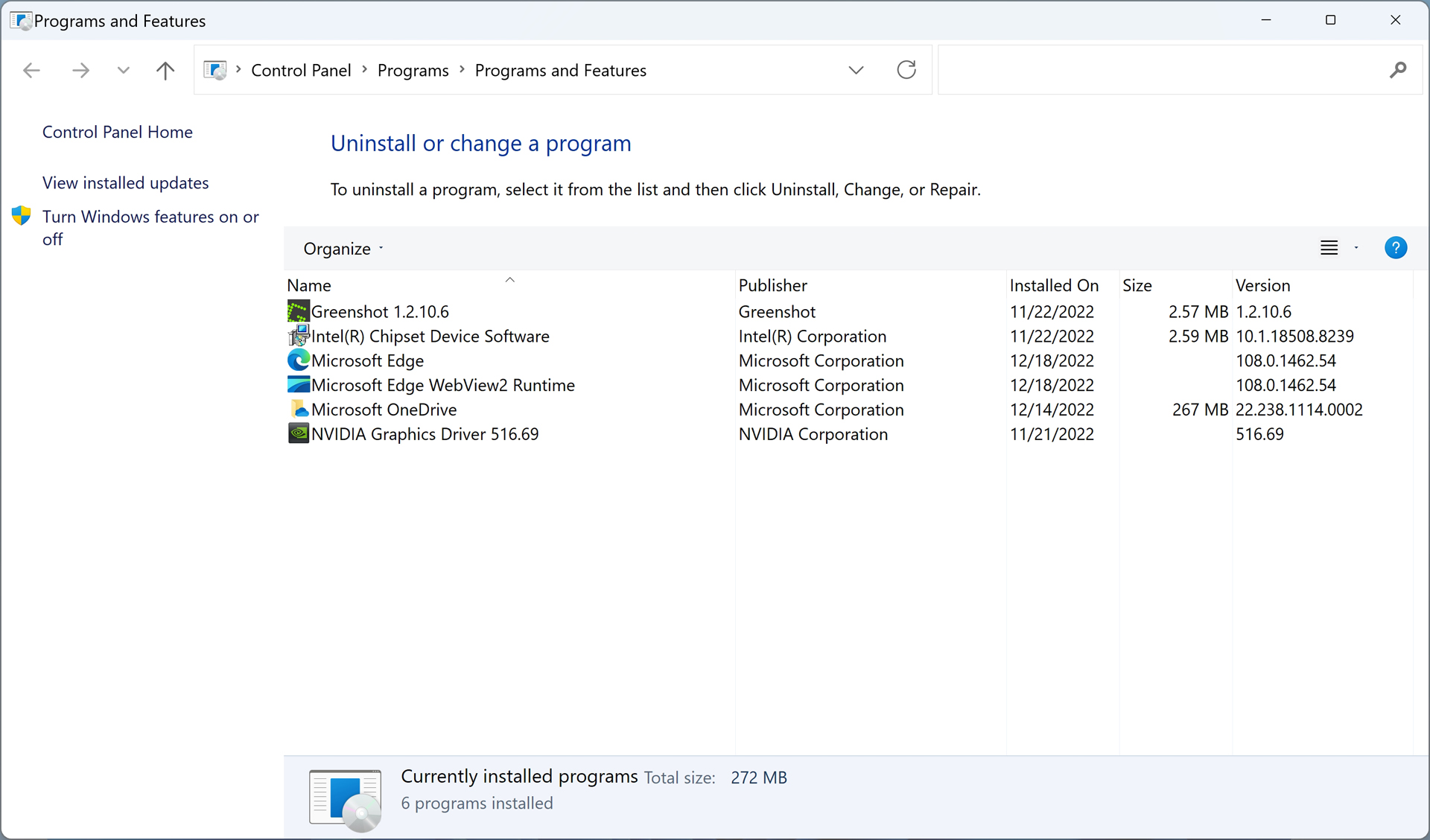Sort list by Publisher column header

pos(772,285)
